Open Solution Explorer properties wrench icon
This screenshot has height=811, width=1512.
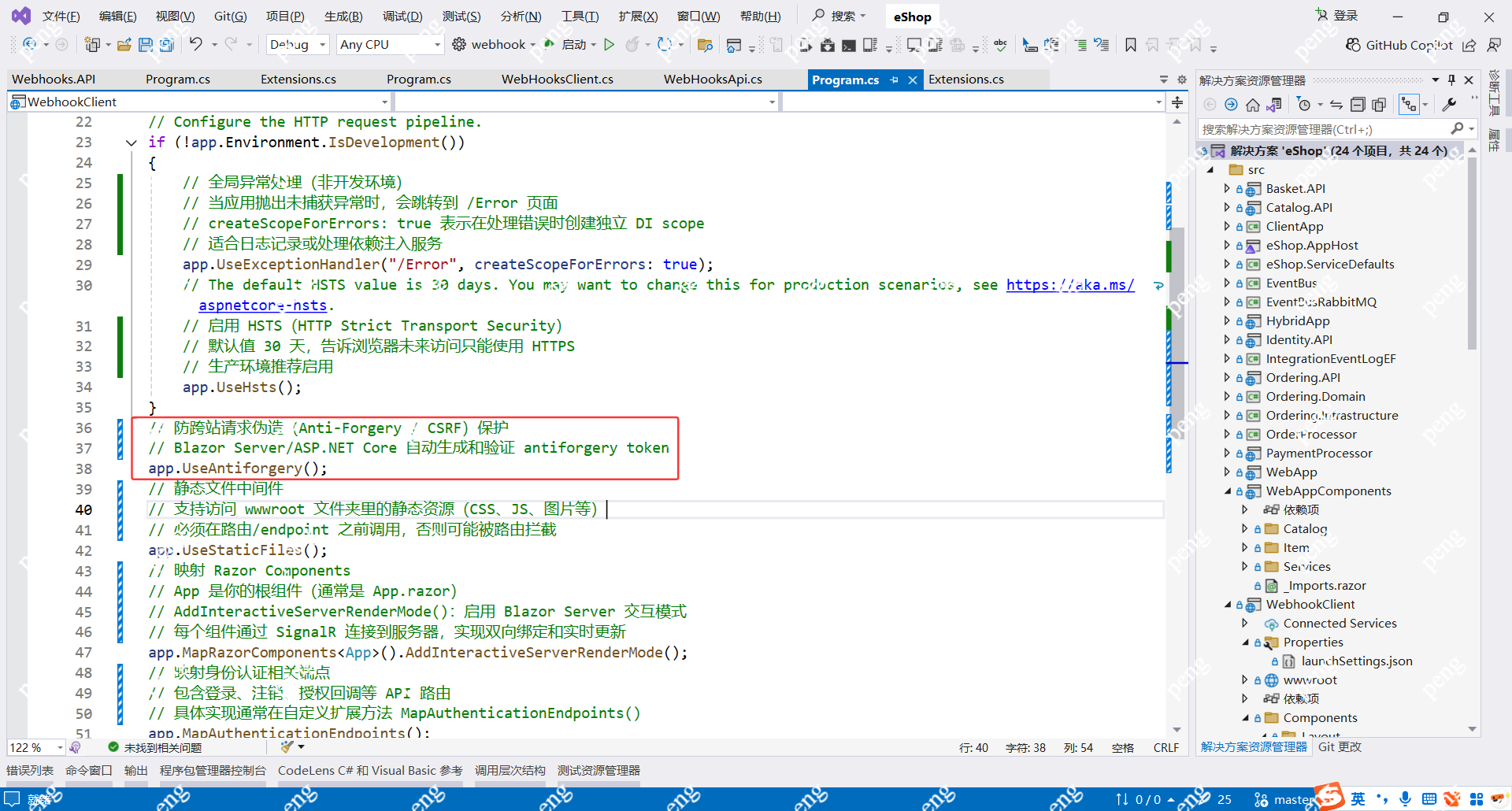tap(1449, 105)
